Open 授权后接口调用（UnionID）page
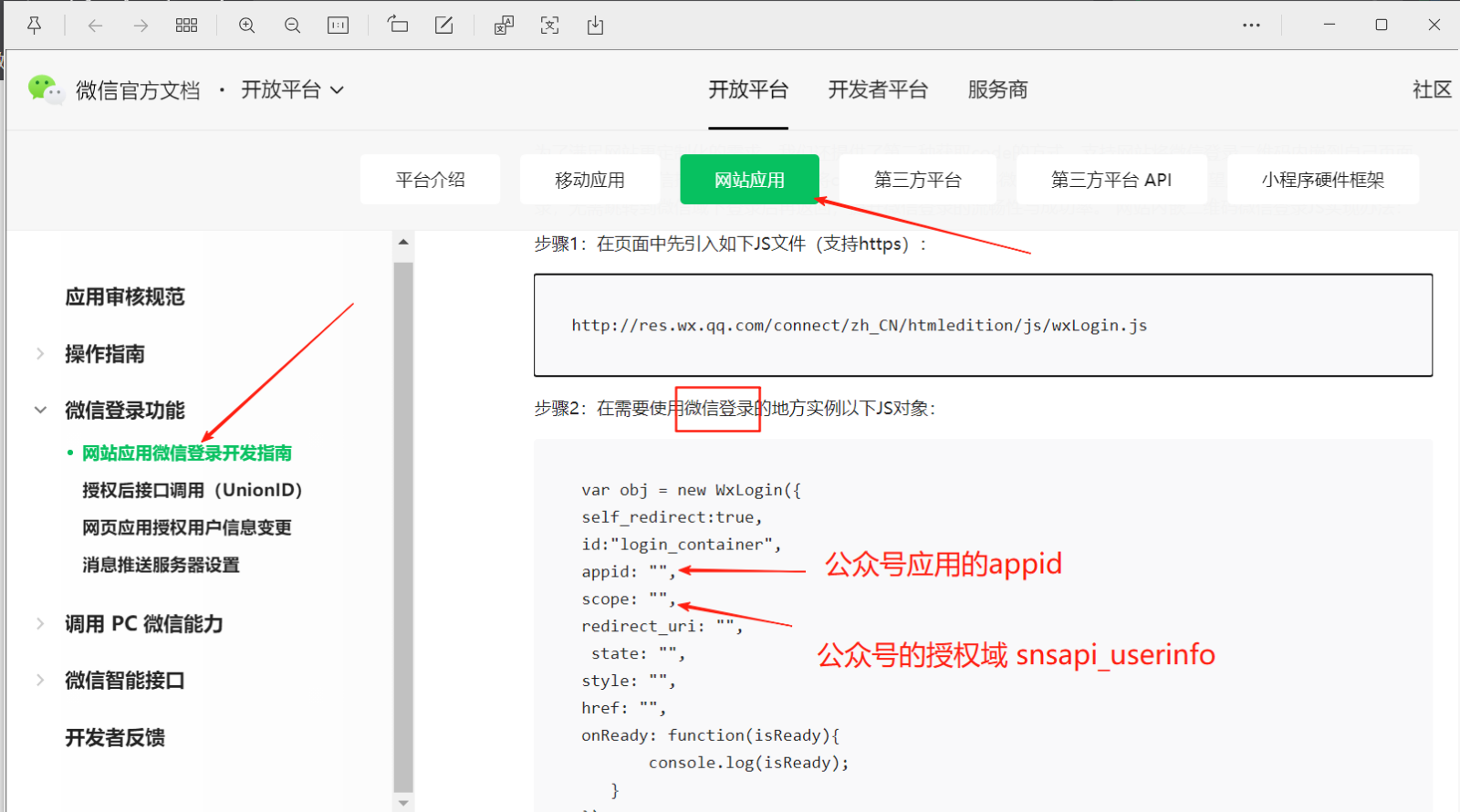This screenshot has width=1460, height=812. (x=193, y=491)
